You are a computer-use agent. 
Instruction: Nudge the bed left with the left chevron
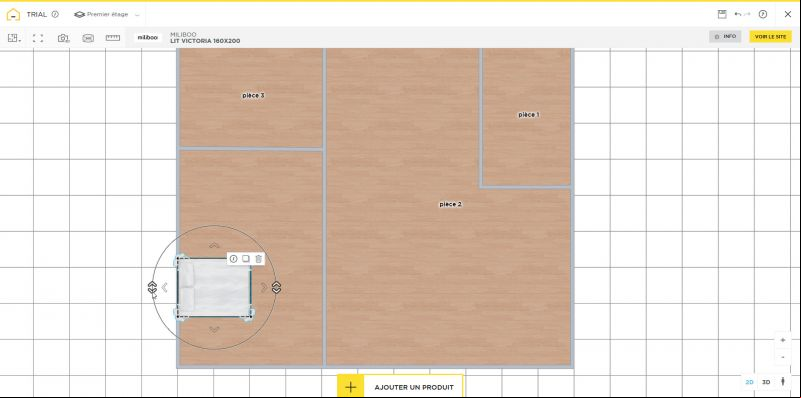click(x=164, y=288)
